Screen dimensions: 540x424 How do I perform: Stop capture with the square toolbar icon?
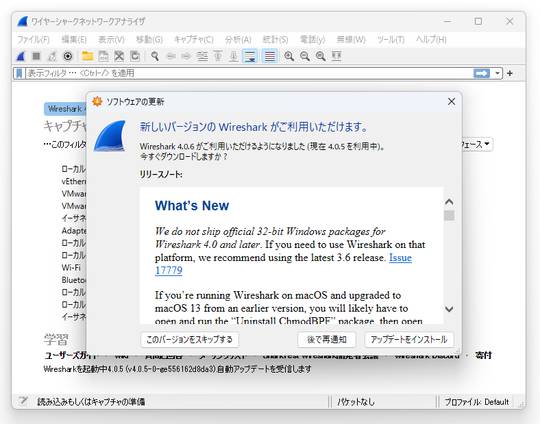pos(36,56)
